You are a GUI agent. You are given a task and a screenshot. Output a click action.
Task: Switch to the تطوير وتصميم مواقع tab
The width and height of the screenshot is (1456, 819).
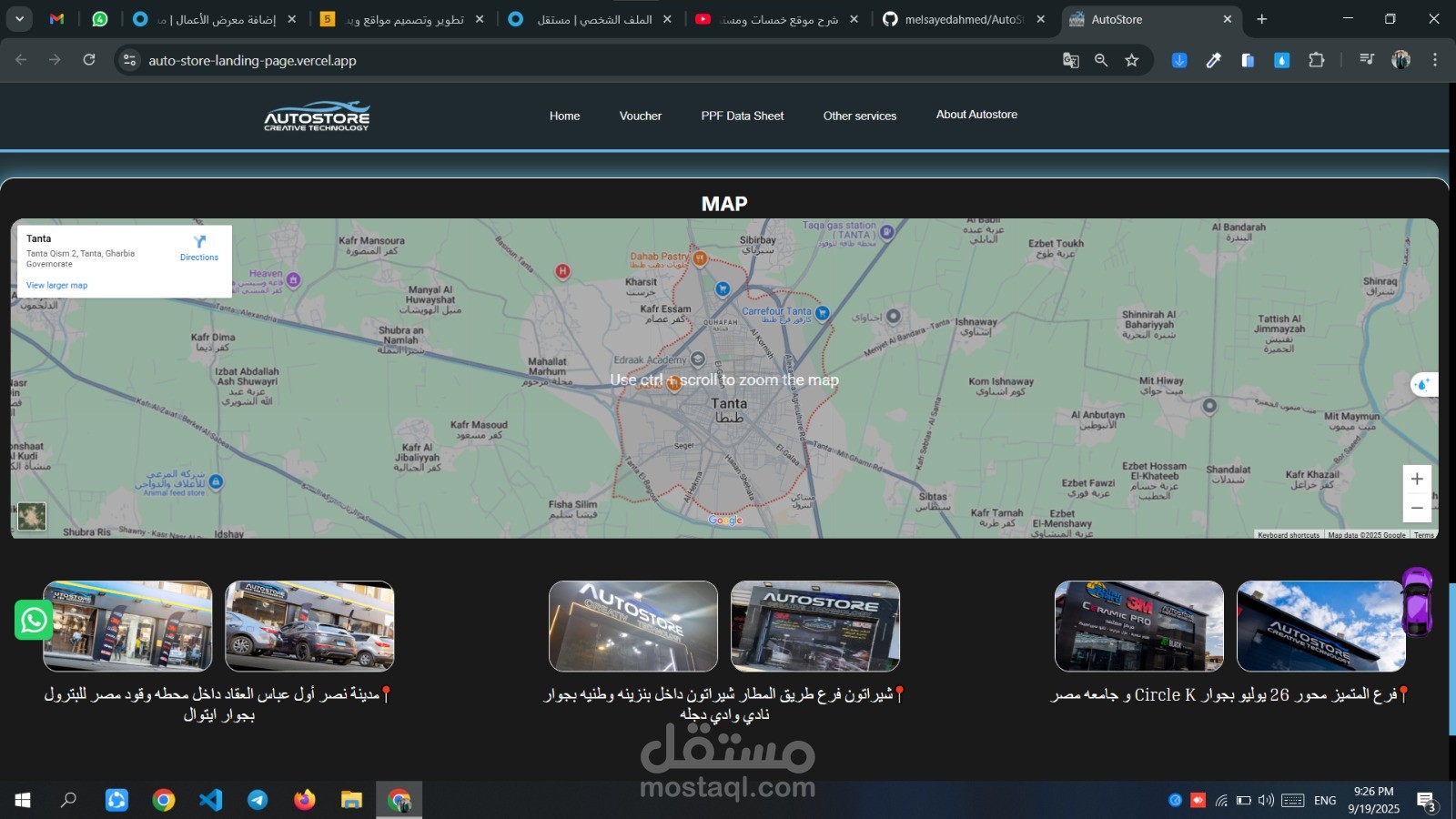pyautogui.click(x=402, y=19)
